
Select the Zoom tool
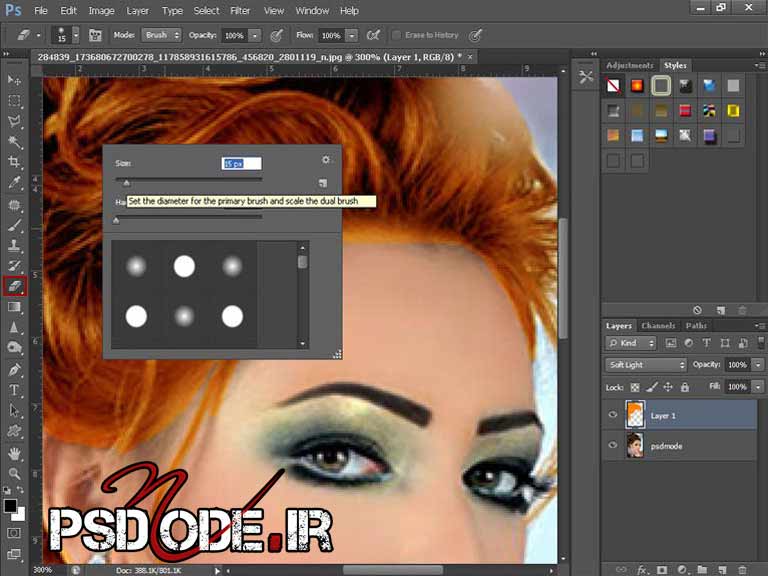click(14, 474)
